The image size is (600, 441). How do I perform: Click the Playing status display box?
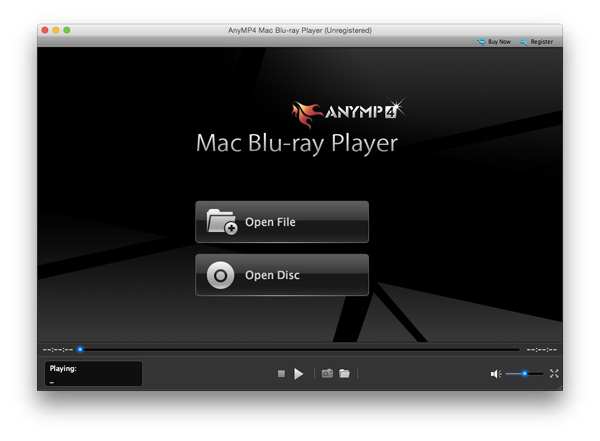pyautogui.click(x=93, y=374)
